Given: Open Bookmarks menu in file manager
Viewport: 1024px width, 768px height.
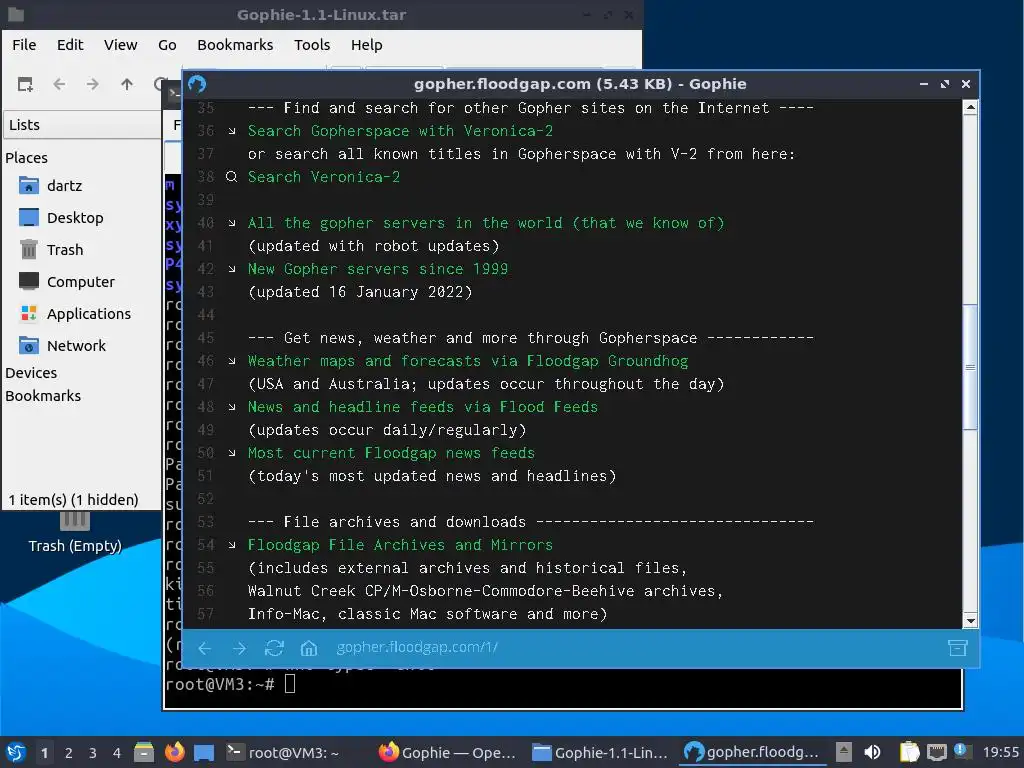Looking at the screenshot, I should 235,45.
